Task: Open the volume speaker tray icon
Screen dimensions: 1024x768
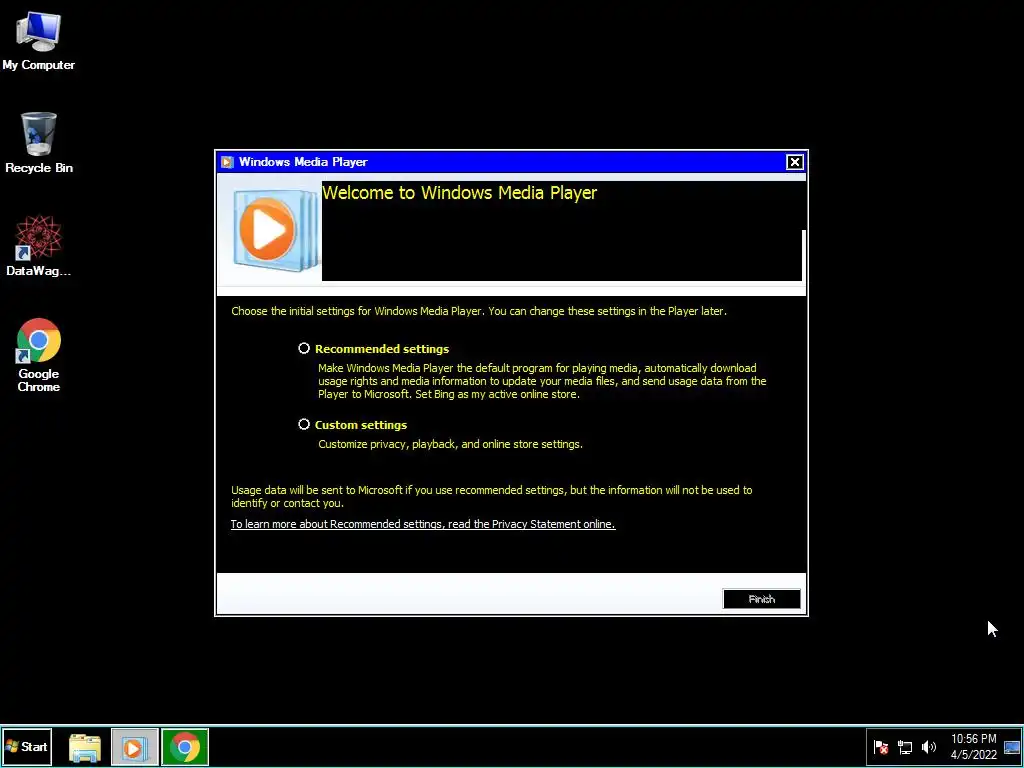Action: click(x=928, y=747)
